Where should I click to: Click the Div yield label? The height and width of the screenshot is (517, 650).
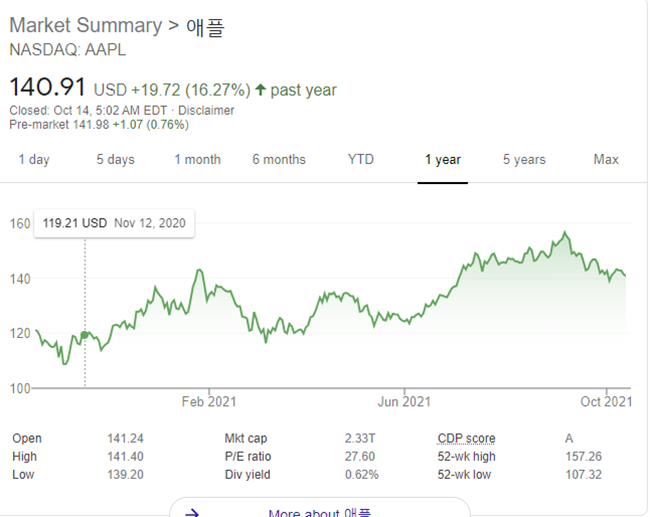click(247, 475)
